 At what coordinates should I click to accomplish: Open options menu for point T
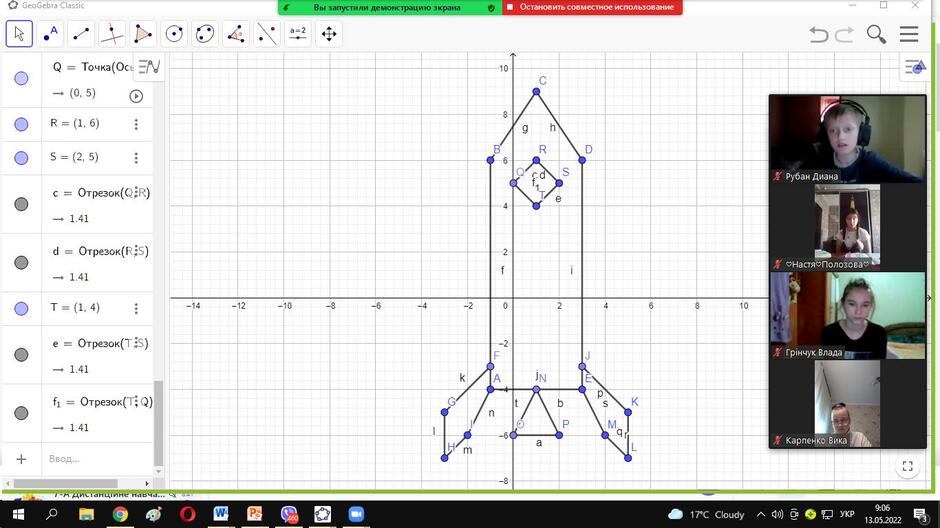(136, 308)
